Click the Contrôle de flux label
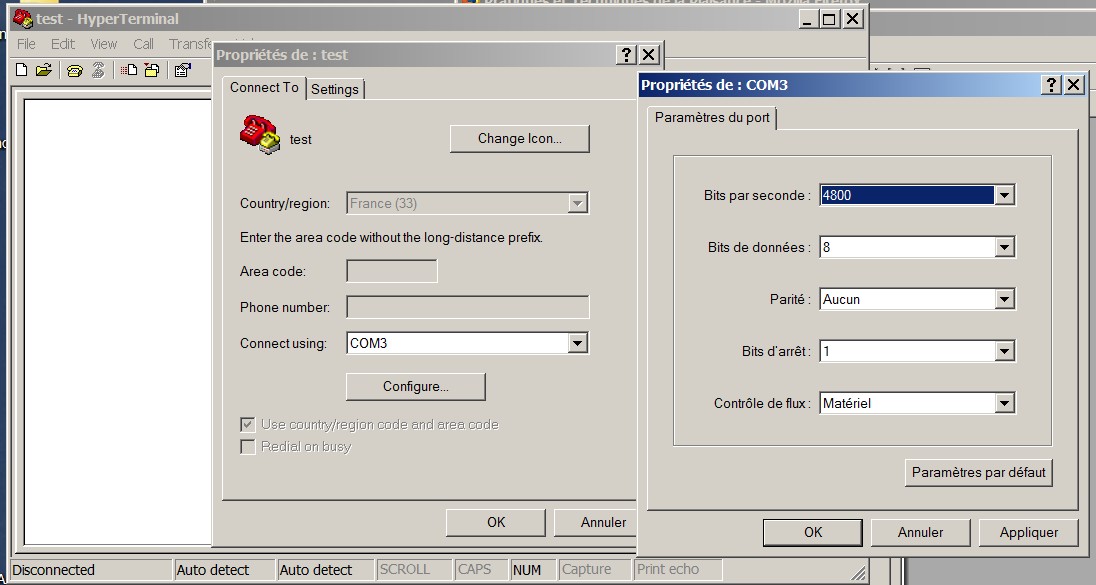This screenshot has width=1096, height=585. (762, 403)
